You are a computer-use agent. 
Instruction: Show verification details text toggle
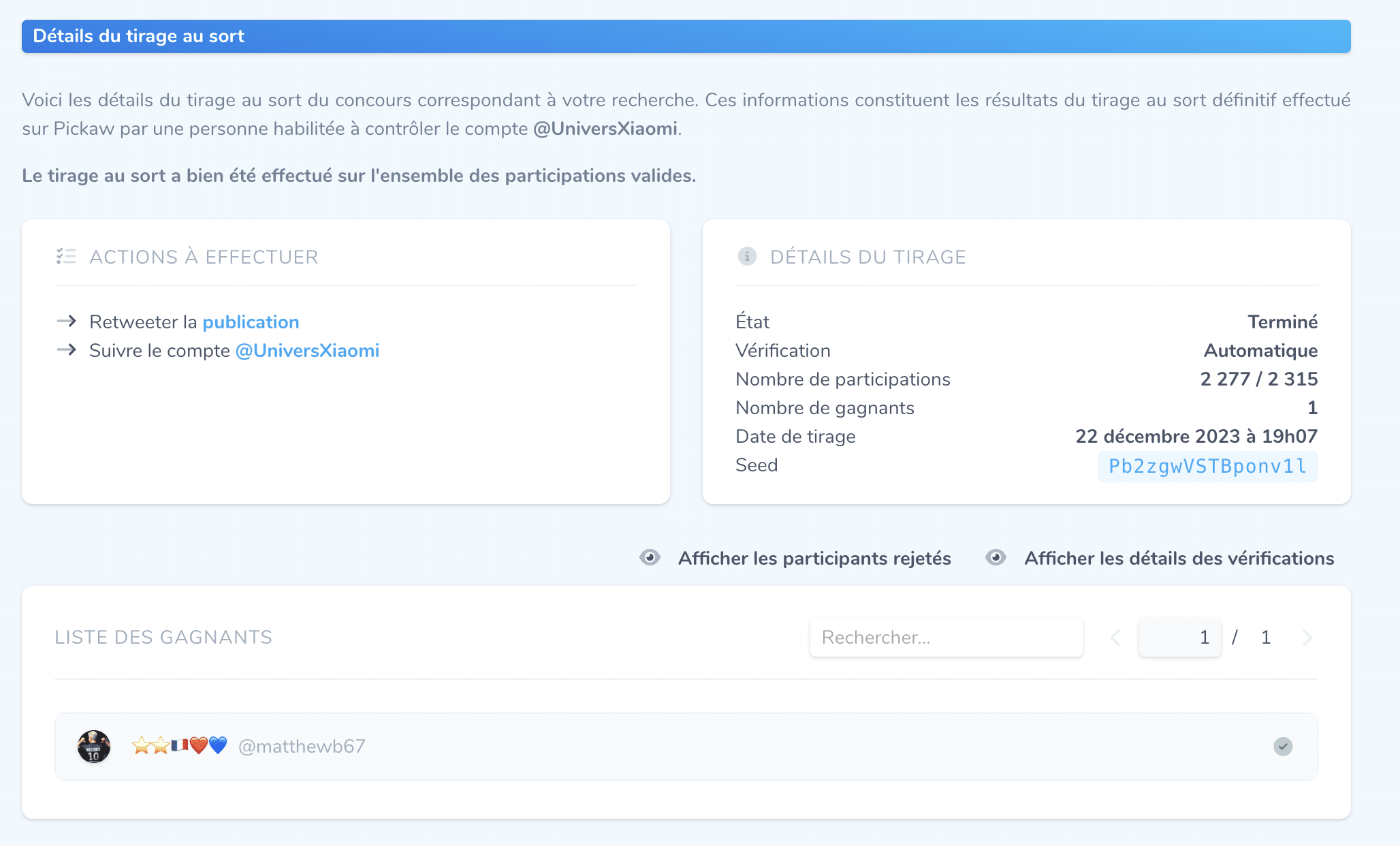coord(1179,559)
